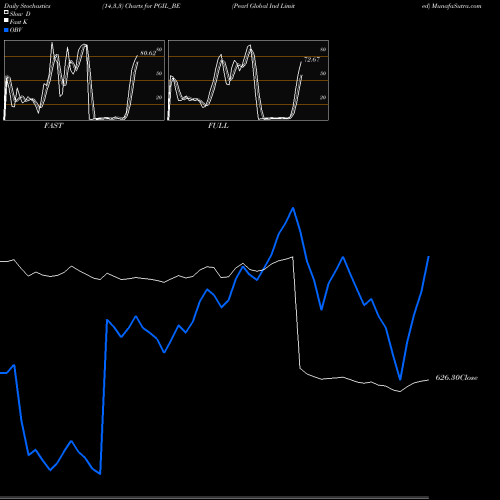Screen dimensions: 500x500
Task: Click the Fast K legend label
Action: pos(19,22)
